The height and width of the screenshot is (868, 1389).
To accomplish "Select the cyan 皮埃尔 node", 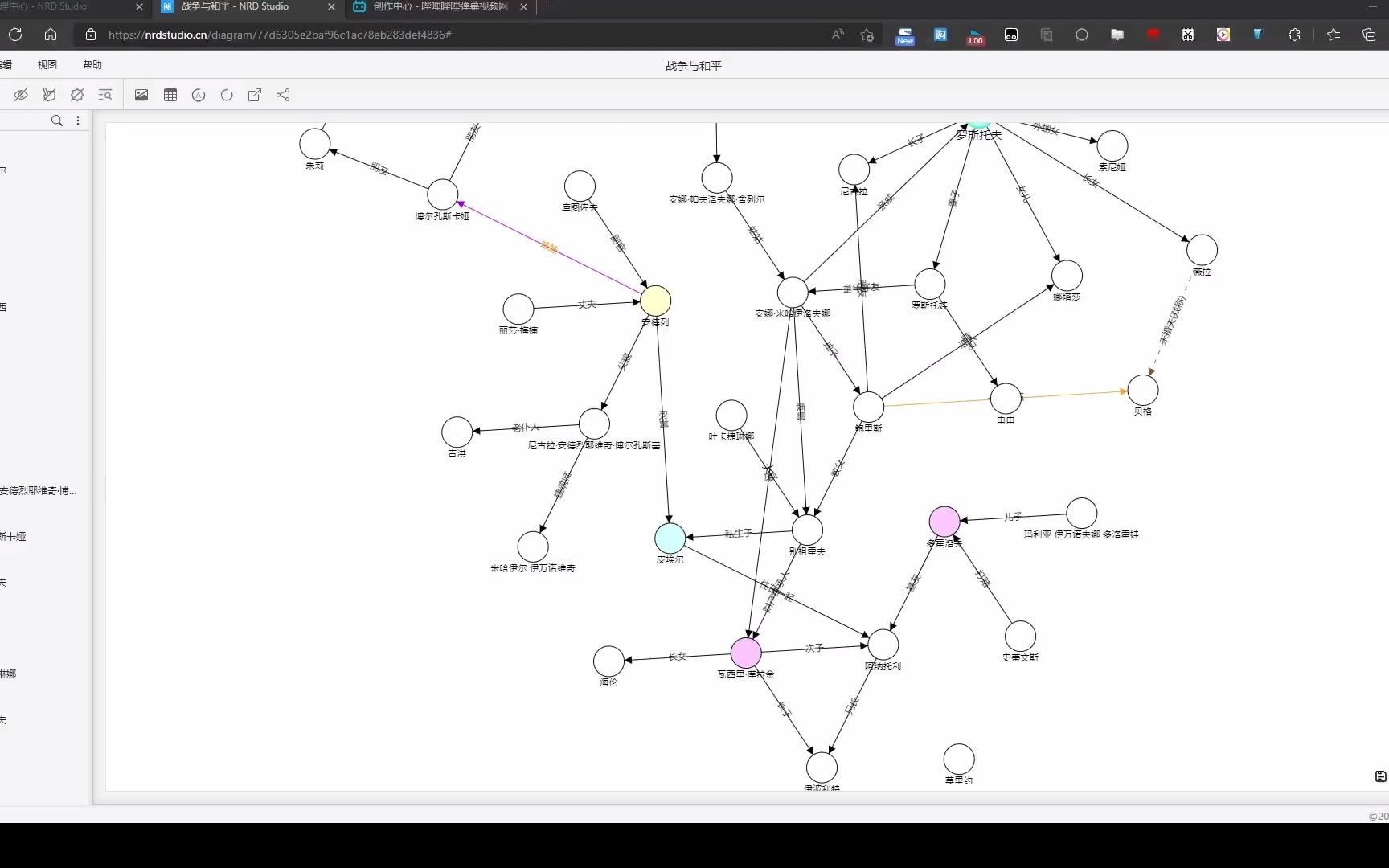I will point(670,538).
